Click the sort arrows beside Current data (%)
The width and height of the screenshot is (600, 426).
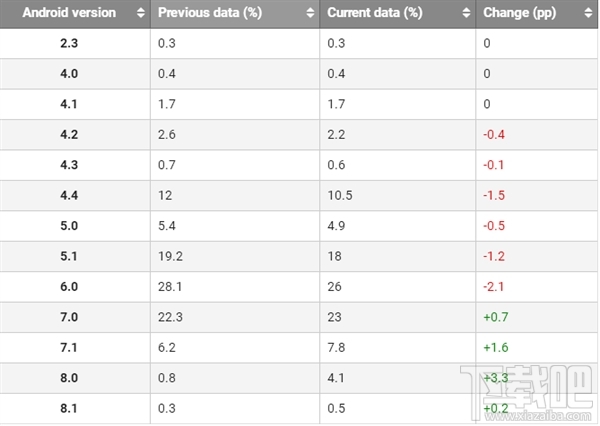463,14
